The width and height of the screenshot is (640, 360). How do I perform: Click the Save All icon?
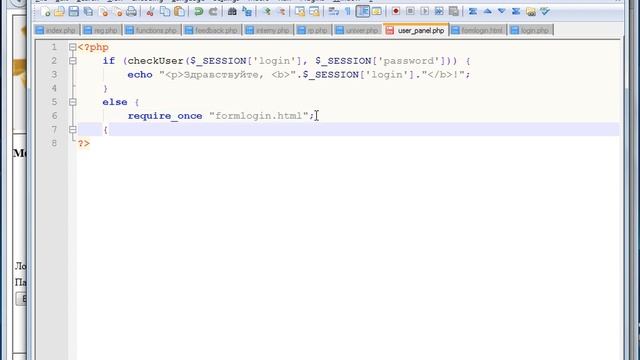[x=88, y=11]
